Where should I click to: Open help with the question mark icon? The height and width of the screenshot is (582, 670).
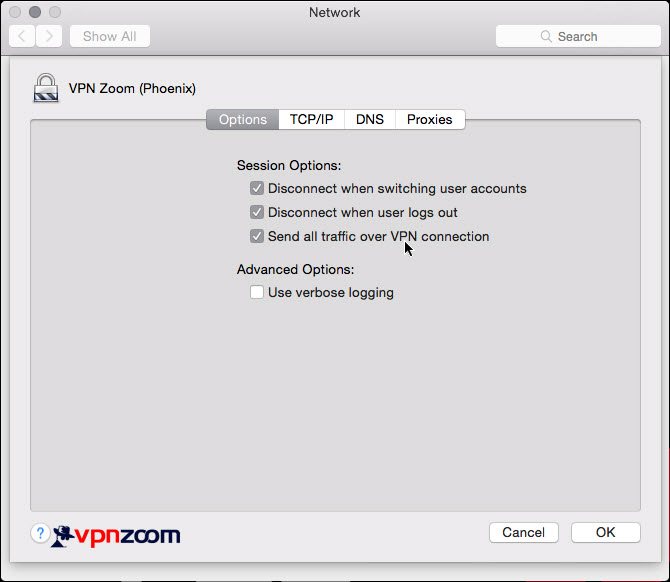pyautogui.click(x=40, y=533)
